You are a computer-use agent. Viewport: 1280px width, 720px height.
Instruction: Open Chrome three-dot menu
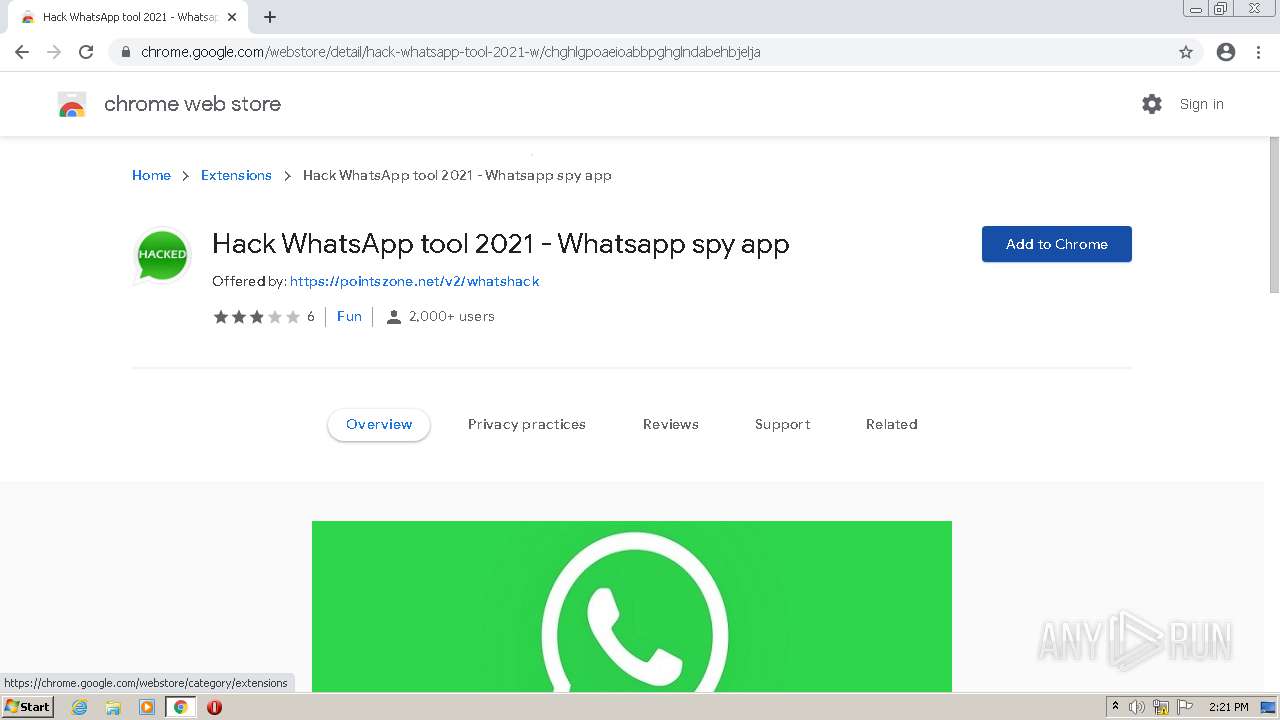click(1258, 52)
